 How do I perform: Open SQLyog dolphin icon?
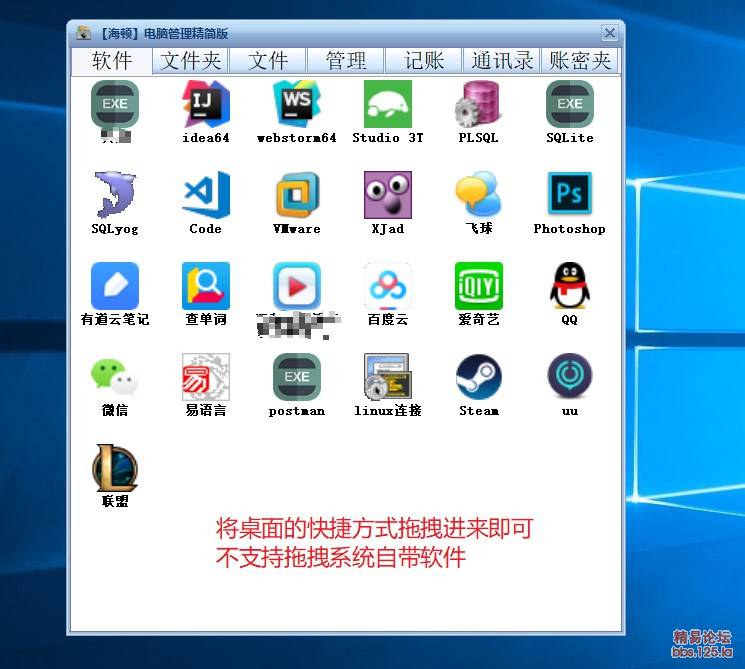(x=115, y=195)
